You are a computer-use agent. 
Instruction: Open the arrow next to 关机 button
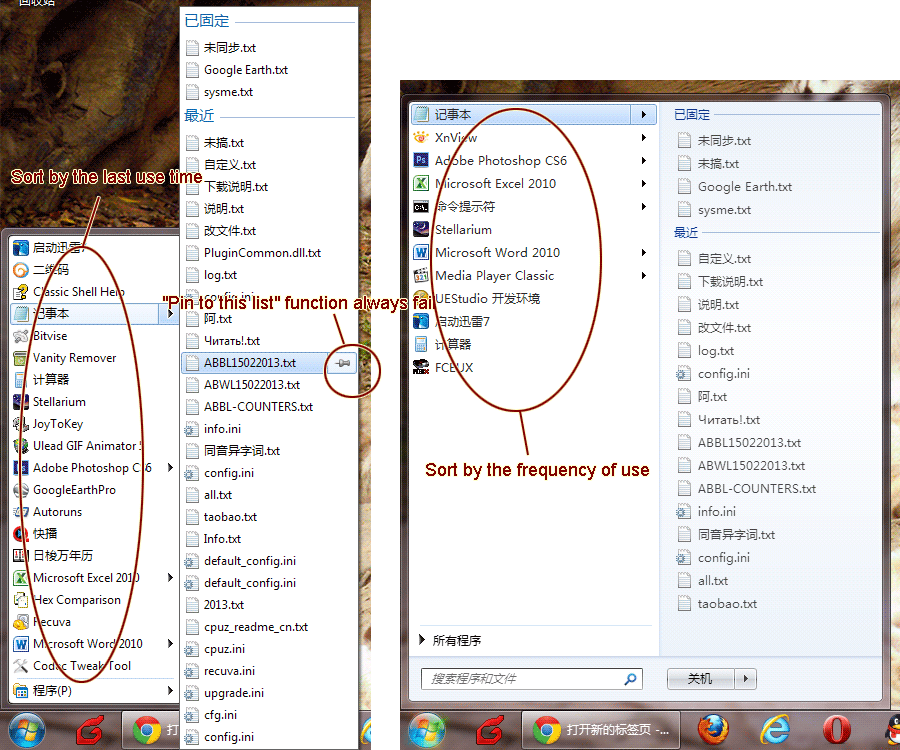point(746,679)
